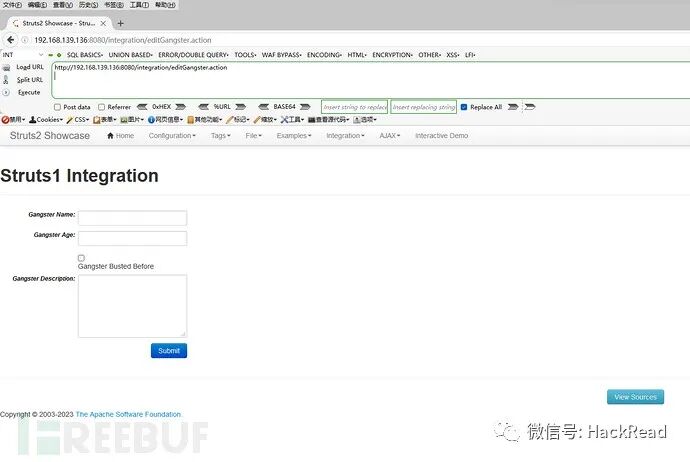The width and height of the screenshot is (690, 462).
Task: Open the Cookies developer toolbar menu
Action: coord(46,119)
